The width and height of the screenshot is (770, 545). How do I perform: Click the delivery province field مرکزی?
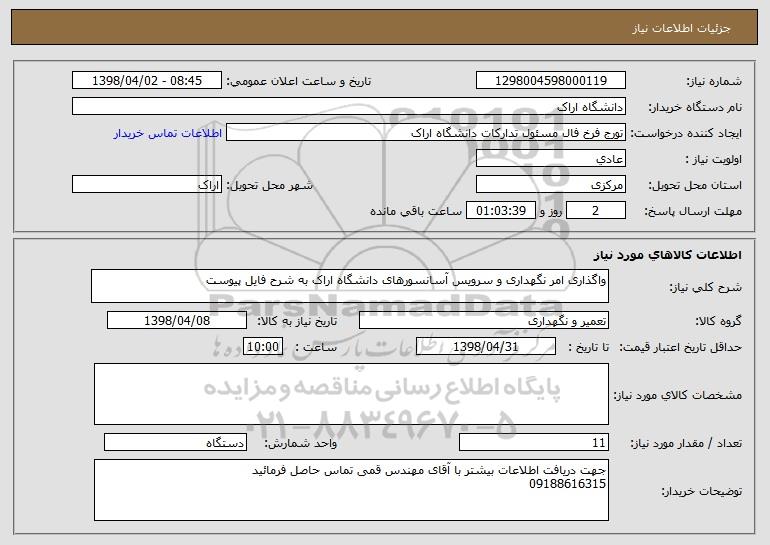click(x=550, y=185)
